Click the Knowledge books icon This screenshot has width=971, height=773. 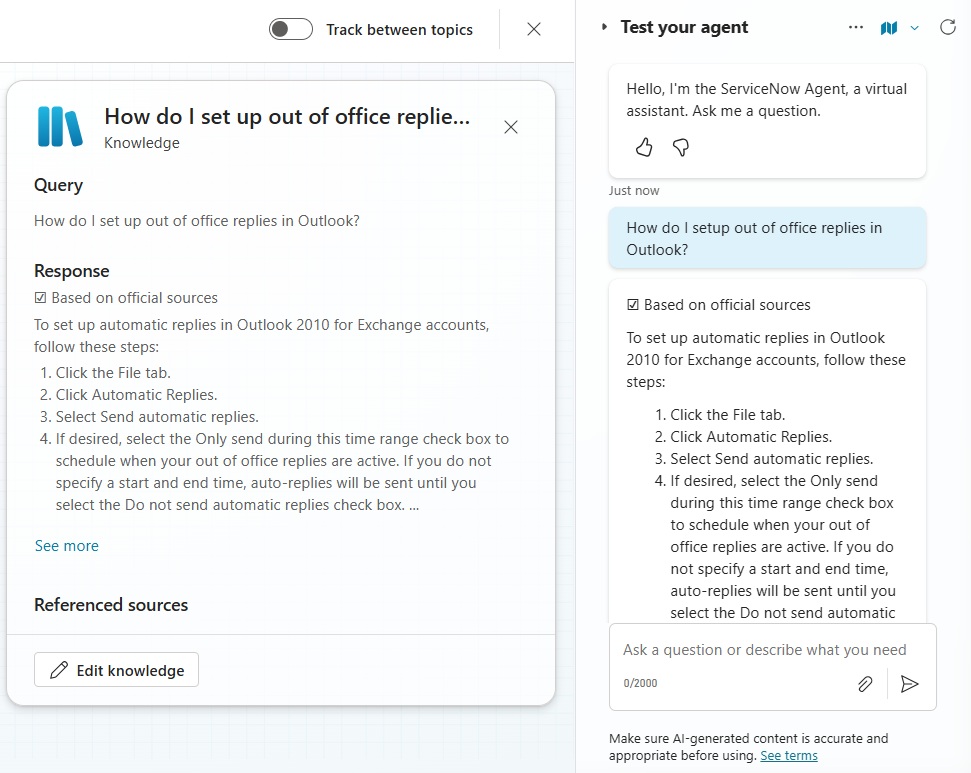coord(60,126)
